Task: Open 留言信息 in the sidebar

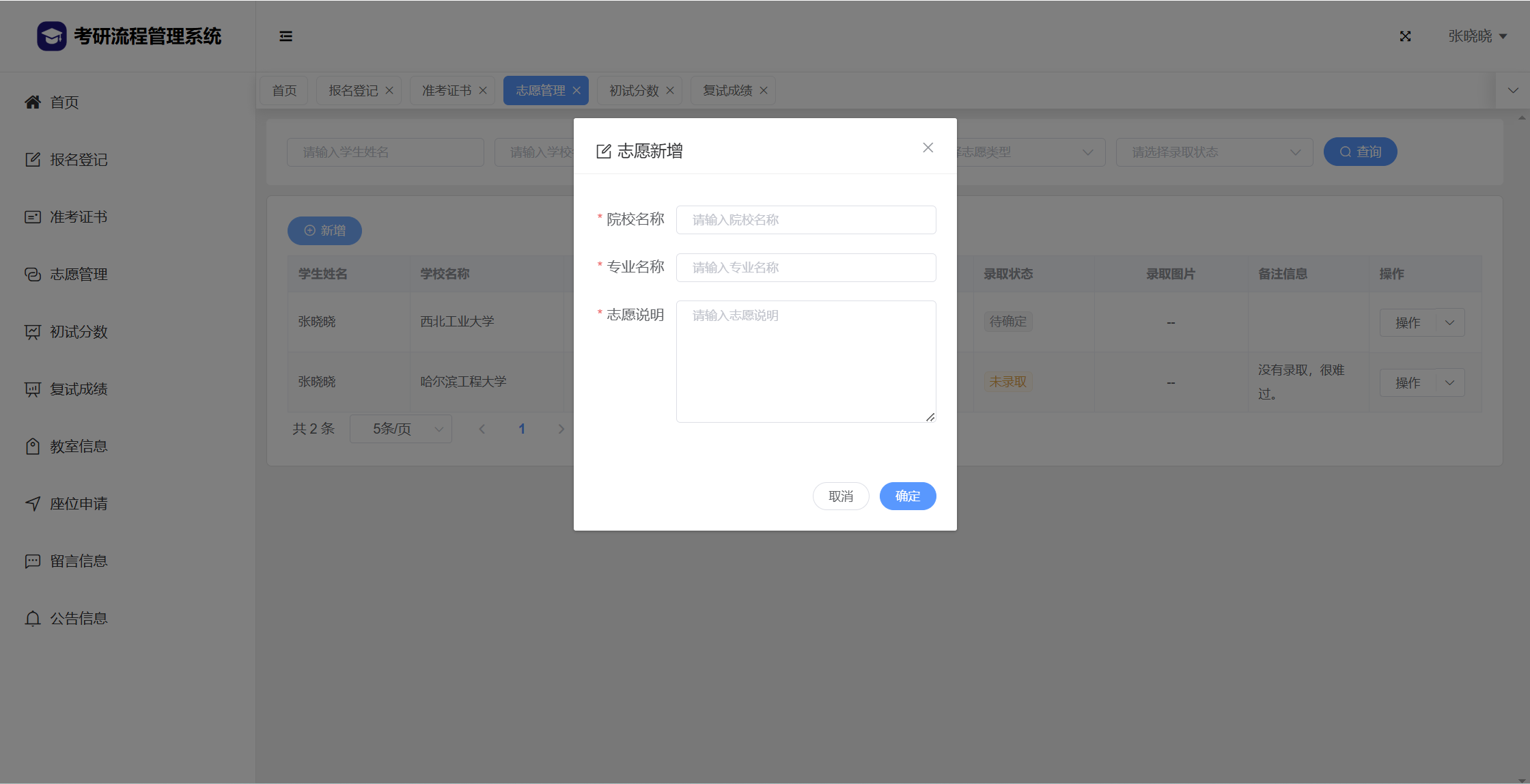Action: (79, 561)
